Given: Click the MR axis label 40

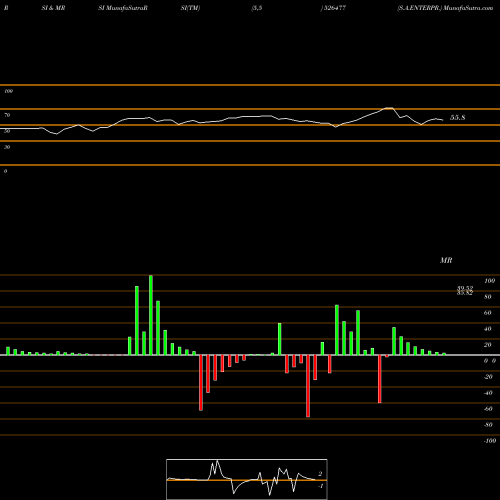Looking at the screenshot, I should click(488, 329).
